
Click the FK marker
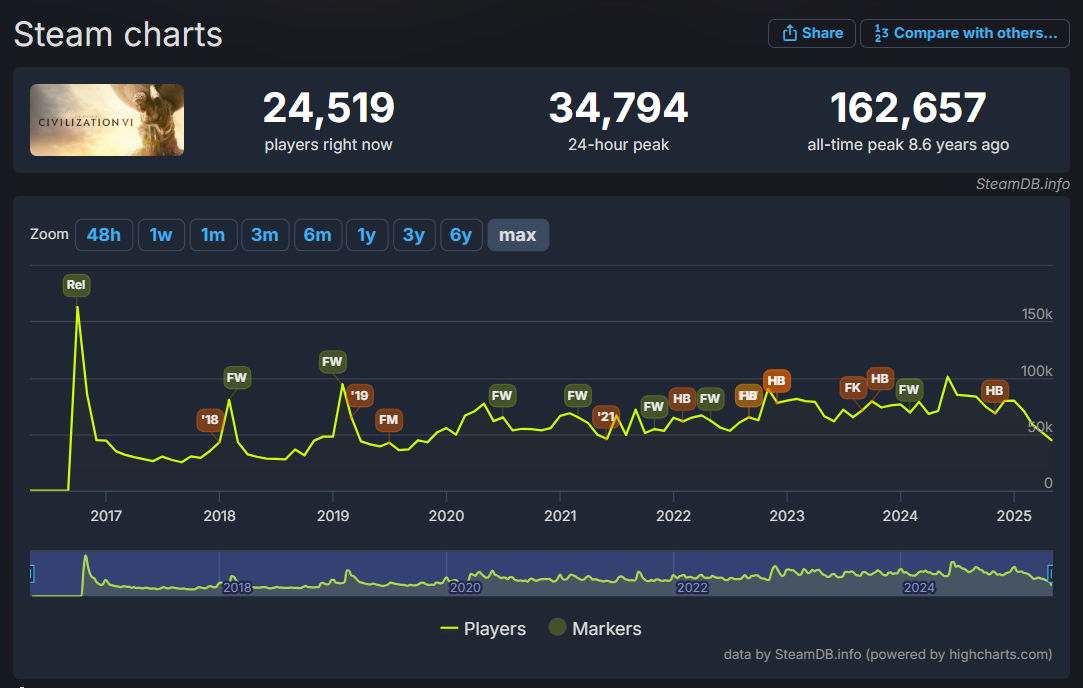tap(853, 388)
